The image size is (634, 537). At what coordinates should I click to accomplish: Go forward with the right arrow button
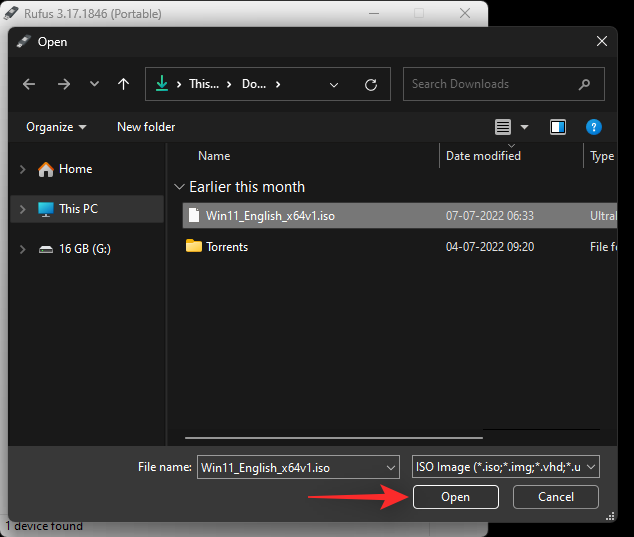pyautogui.click(x=63, y=84)
